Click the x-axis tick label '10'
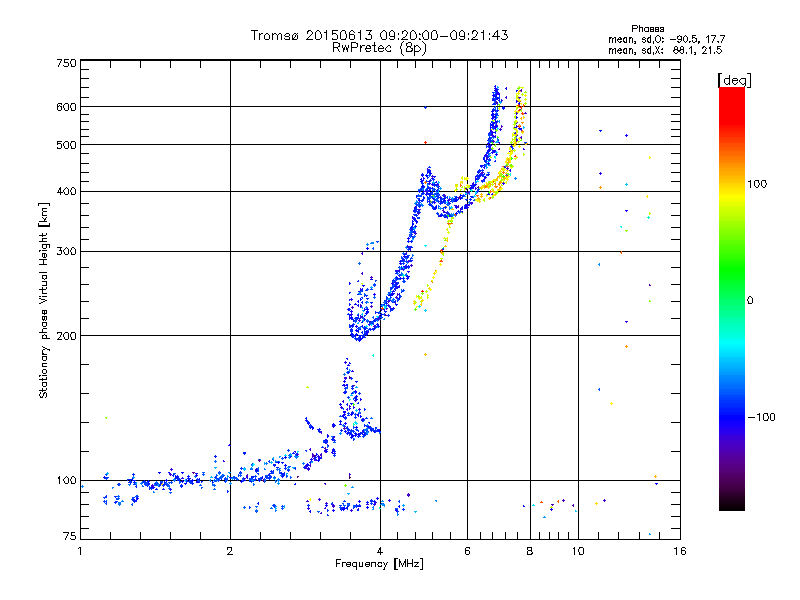Screen dimensions: 800x600 (578, 551)
